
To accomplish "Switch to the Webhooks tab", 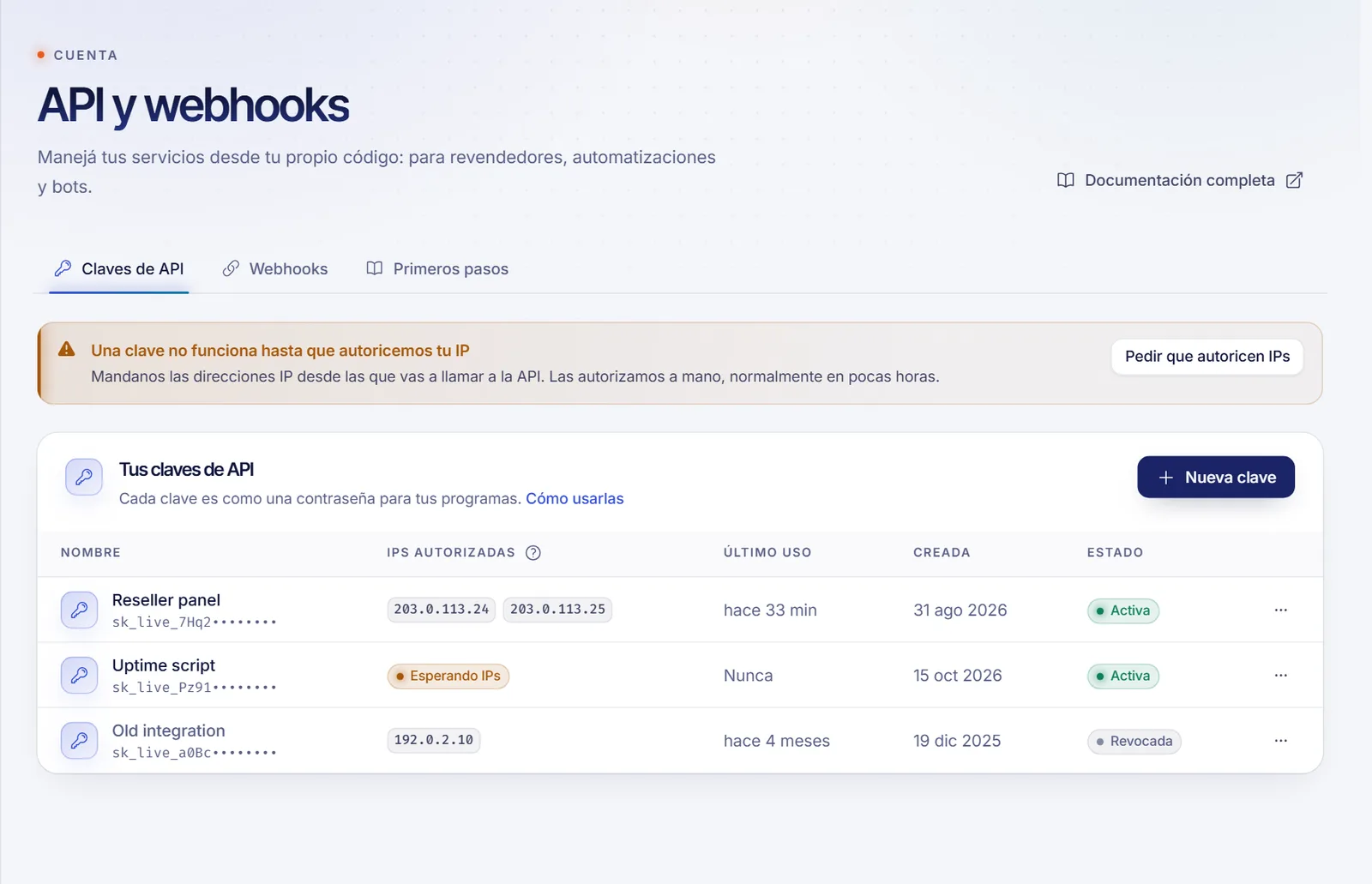I will coord(275,269).
